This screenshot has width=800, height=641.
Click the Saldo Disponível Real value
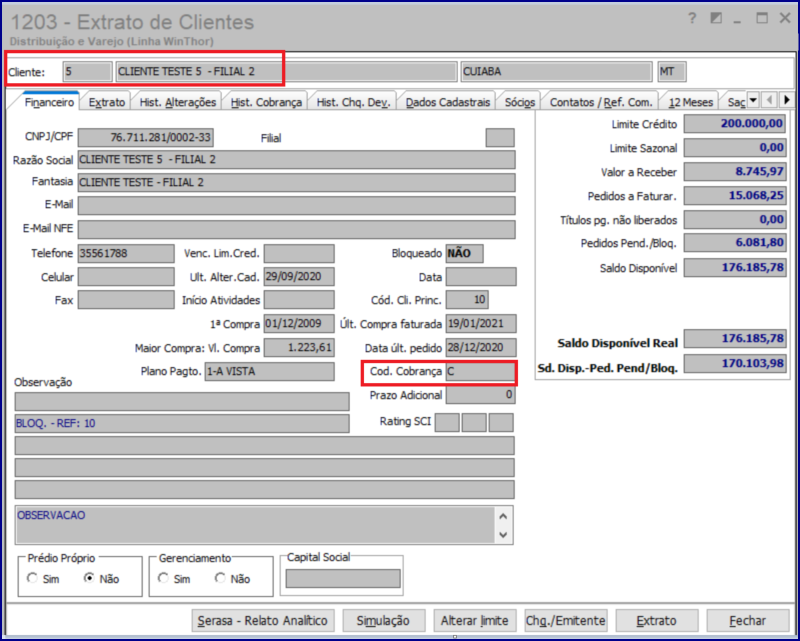pos(735,338)
